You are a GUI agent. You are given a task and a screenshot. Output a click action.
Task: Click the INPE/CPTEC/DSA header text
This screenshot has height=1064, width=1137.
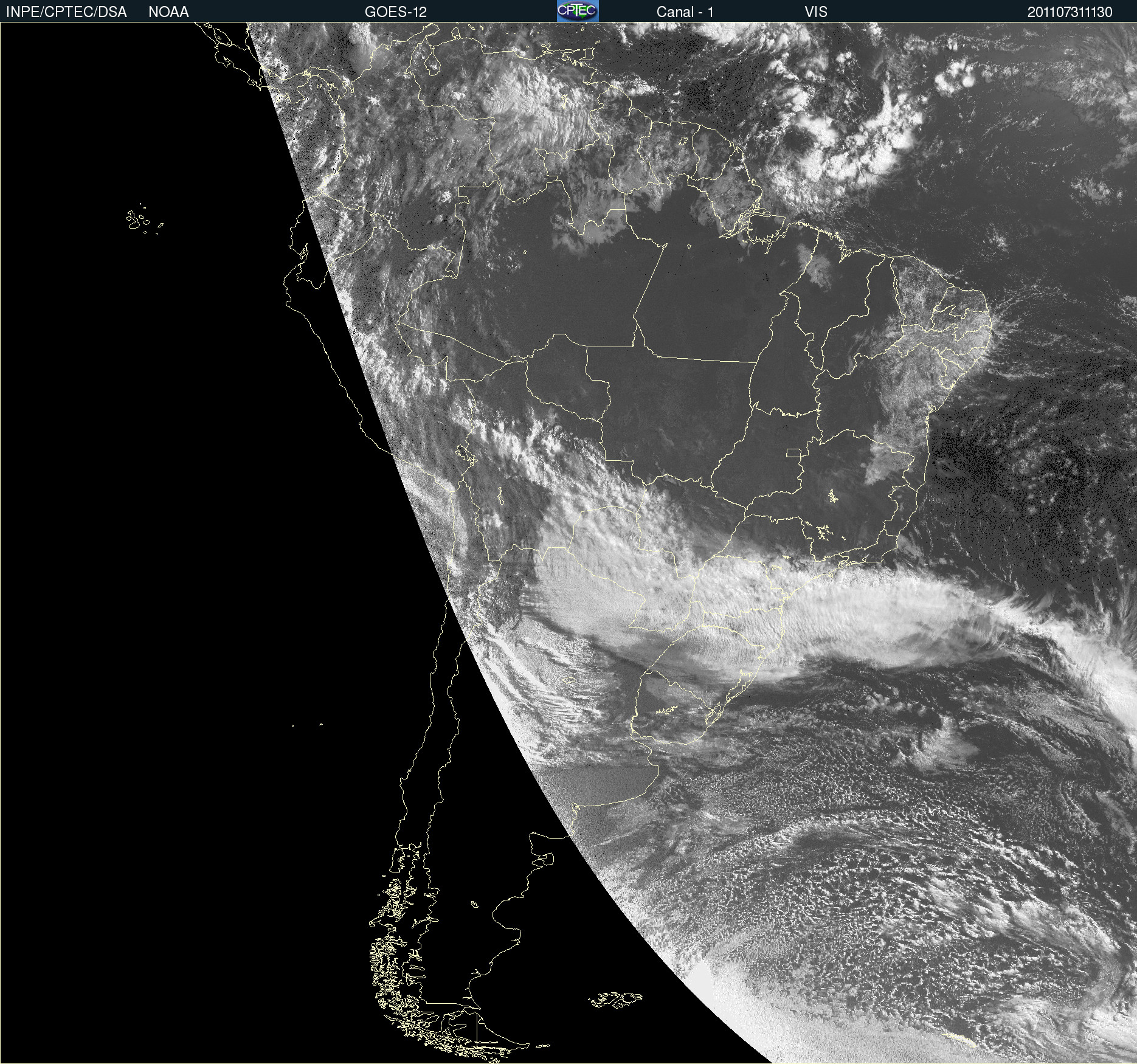[66, 12]
